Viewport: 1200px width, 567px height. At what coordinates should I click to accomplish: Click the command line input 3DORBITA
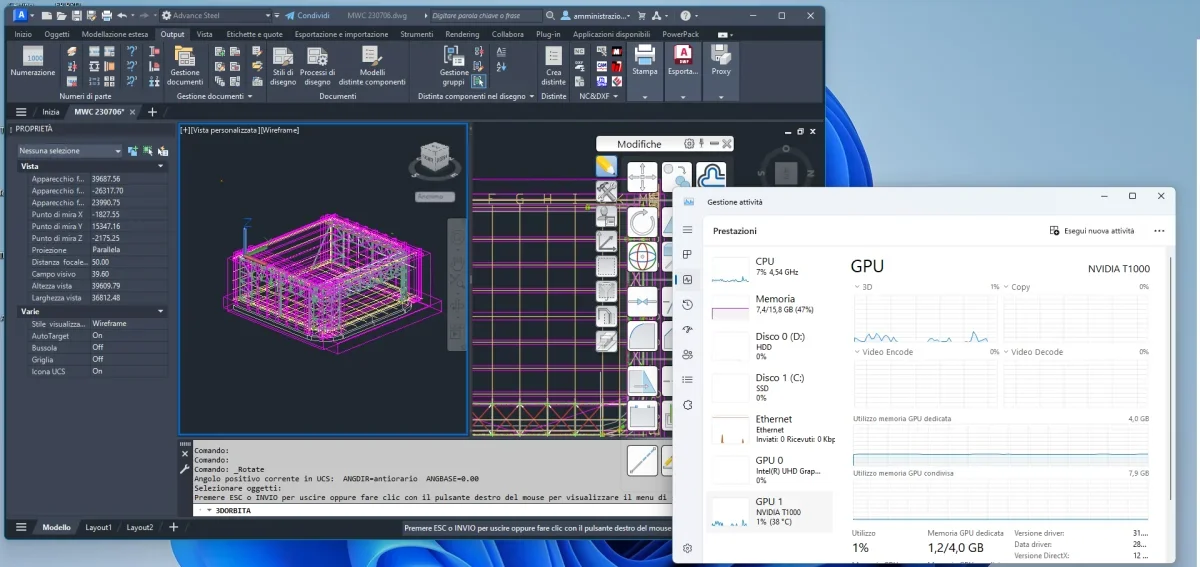coord(430,510)
